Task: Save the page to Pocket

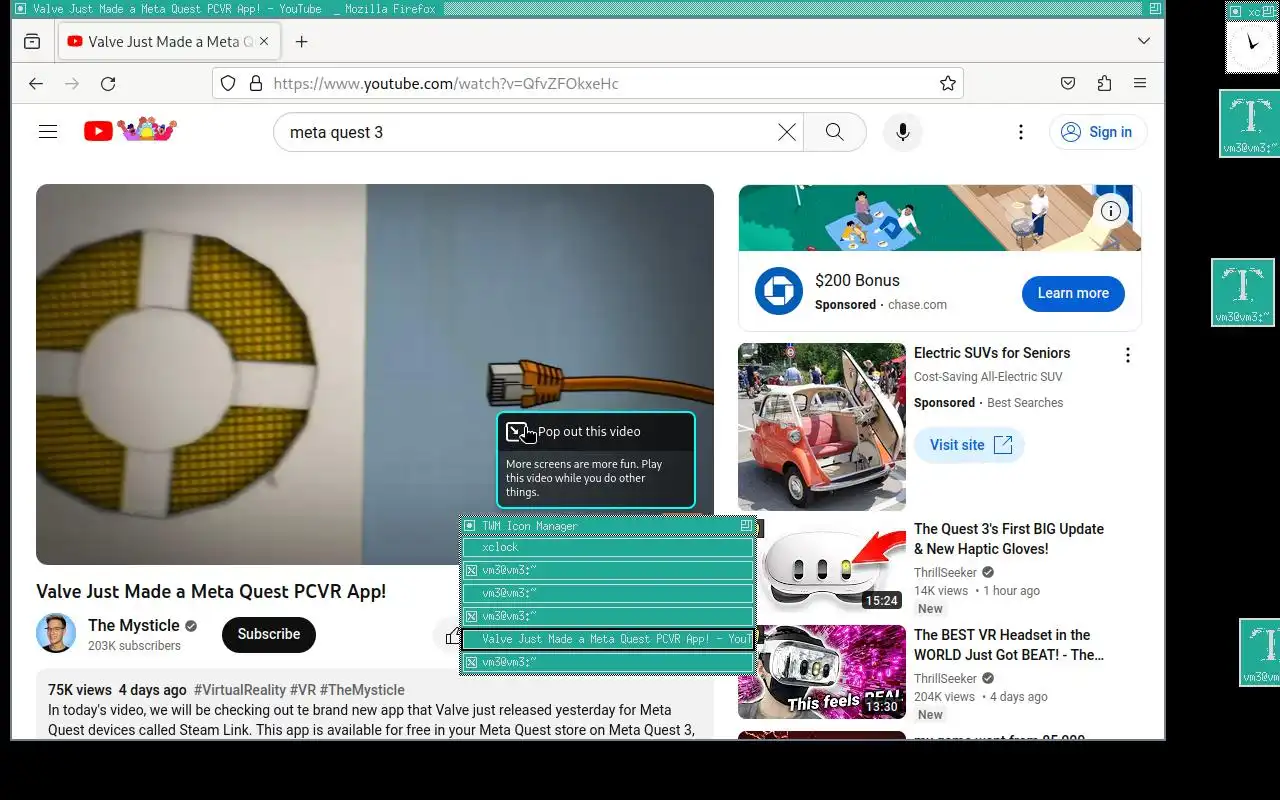Action: coord(1068,83)
